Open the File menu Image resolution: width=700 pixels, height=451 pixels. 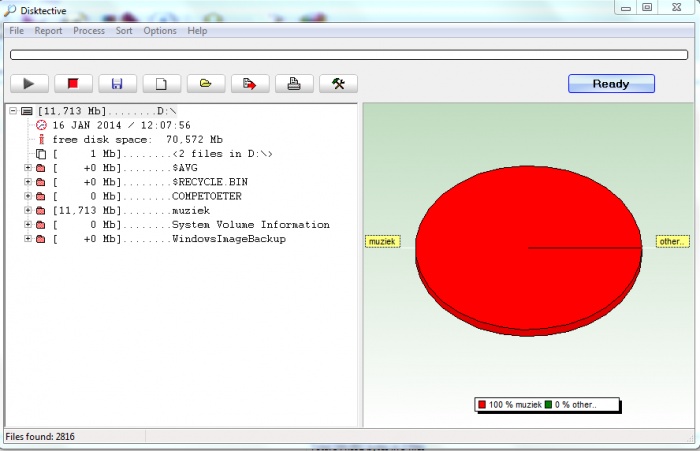click(17, 31)
